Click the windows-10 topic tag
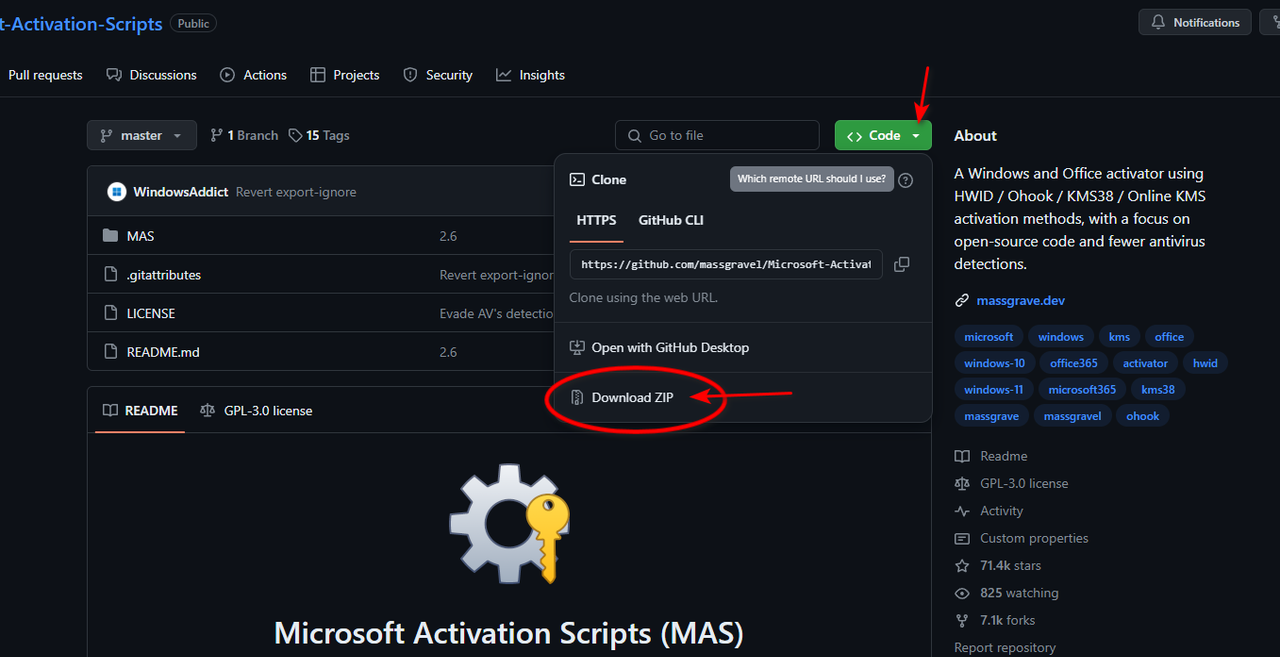1280x657 pixels. pos(994,363)
